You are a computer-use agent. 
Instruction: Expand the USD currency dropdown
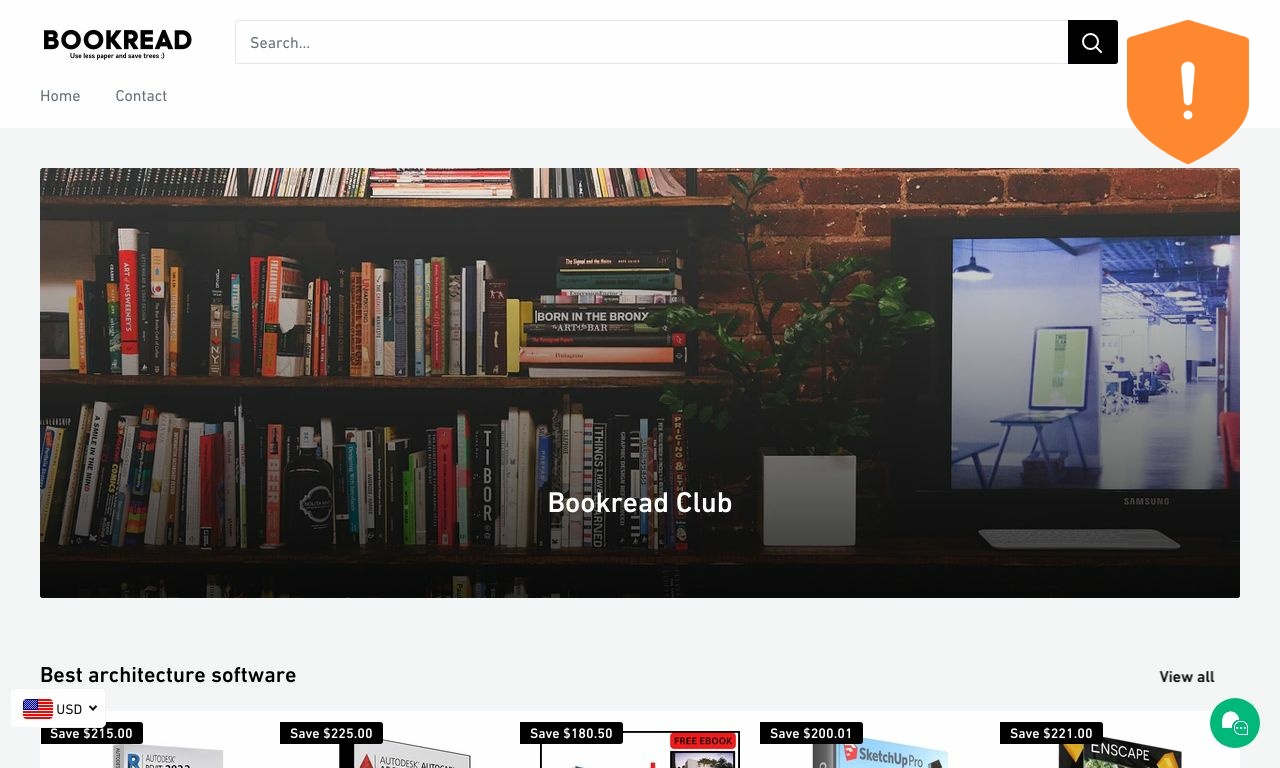click(58, 709)
